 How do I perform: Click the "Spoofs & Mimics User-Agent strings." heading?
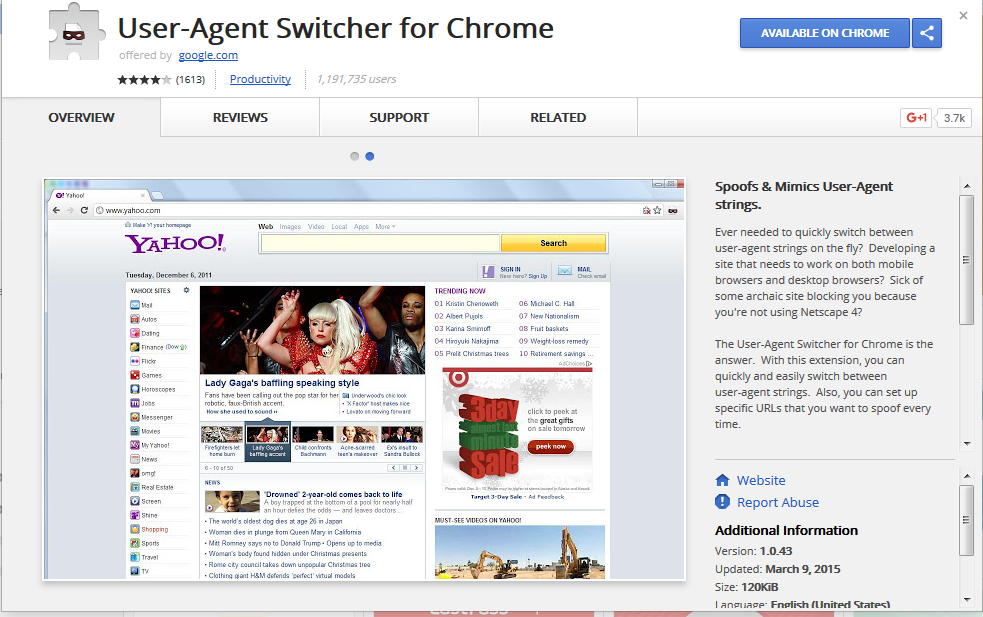click(x=804, y=195)
